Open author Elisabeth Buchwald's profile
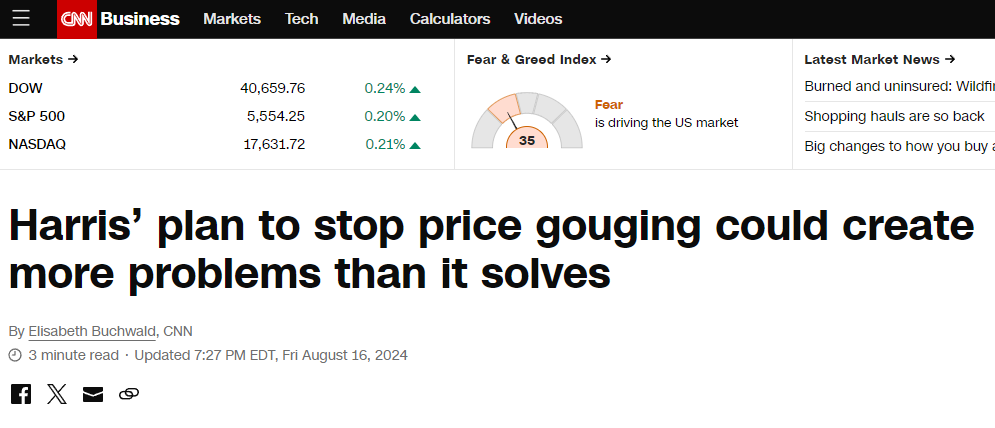This screenshot has height=428, width=995. tap(92, 331)
